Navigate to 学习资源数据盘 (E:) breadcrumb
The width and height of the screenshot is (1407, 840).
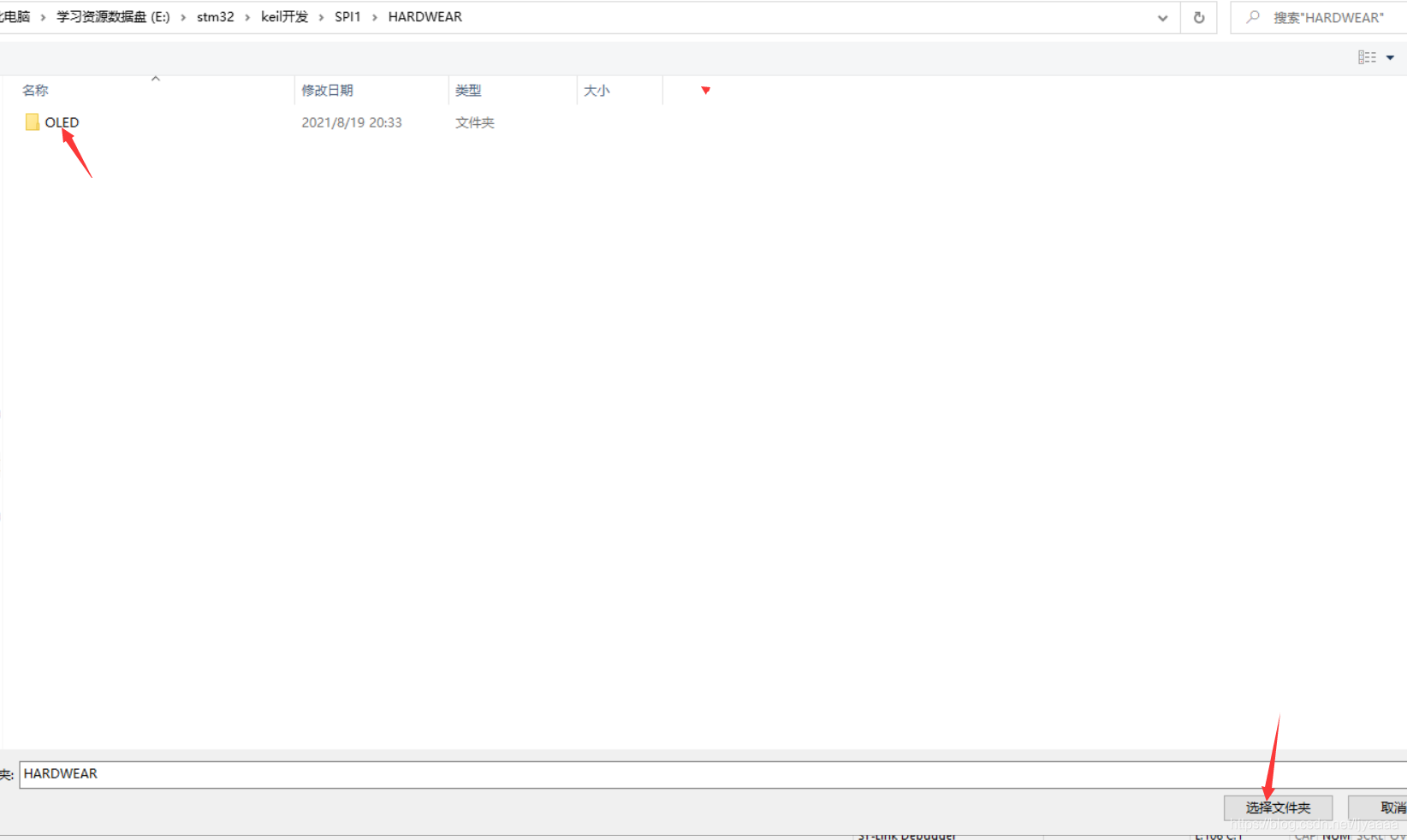tap(113, 16)
